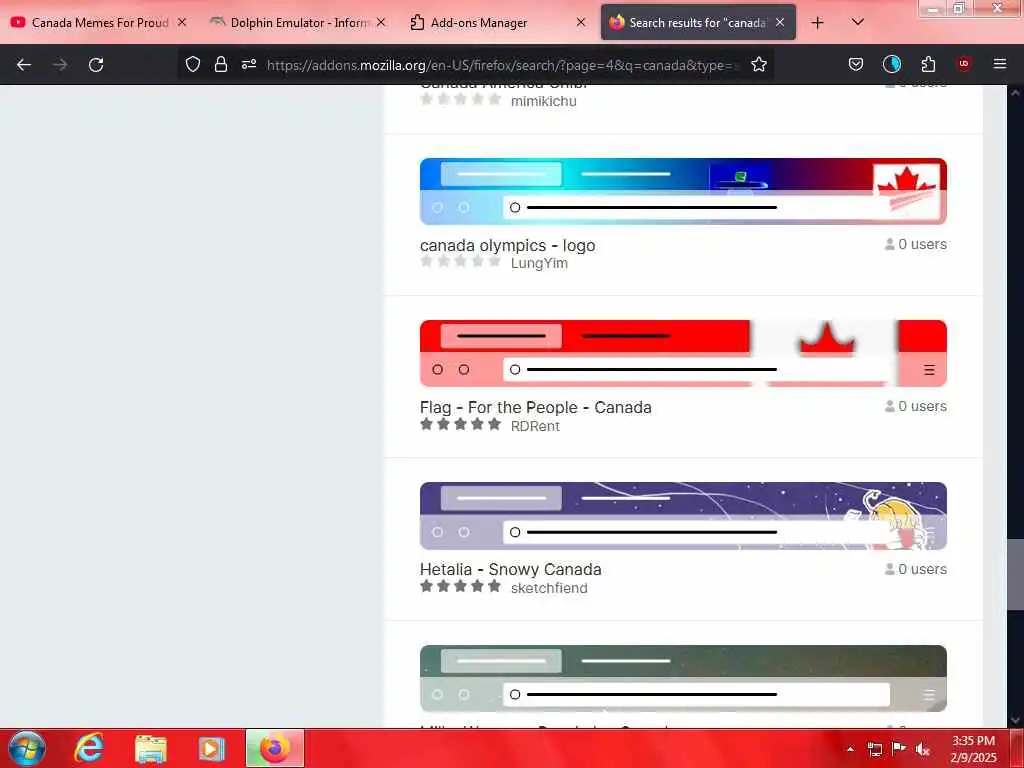
Task: Open the canada olympics - logo theme preview
Action: [x=683, y=191]
